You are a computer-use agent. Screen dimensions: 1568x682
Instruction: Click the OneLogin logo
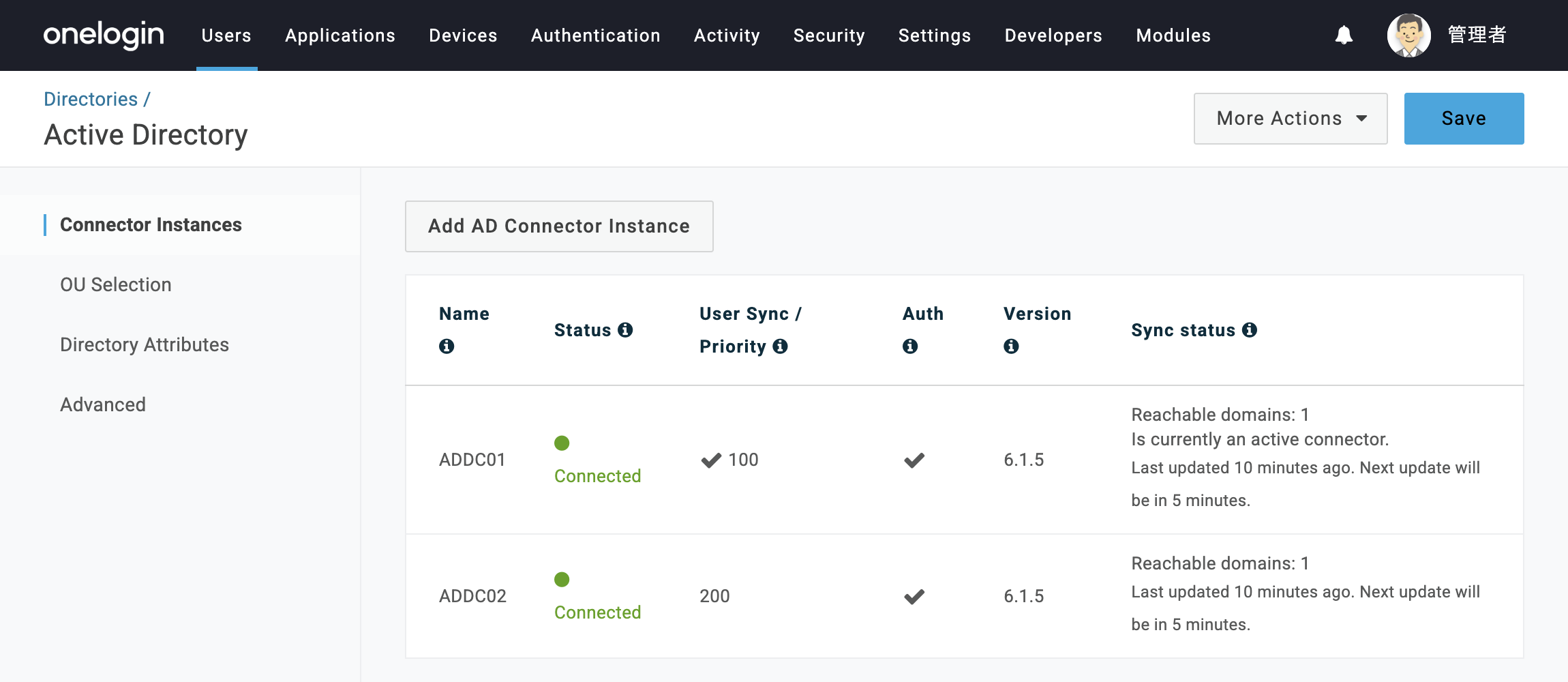[x=104, y=35]
